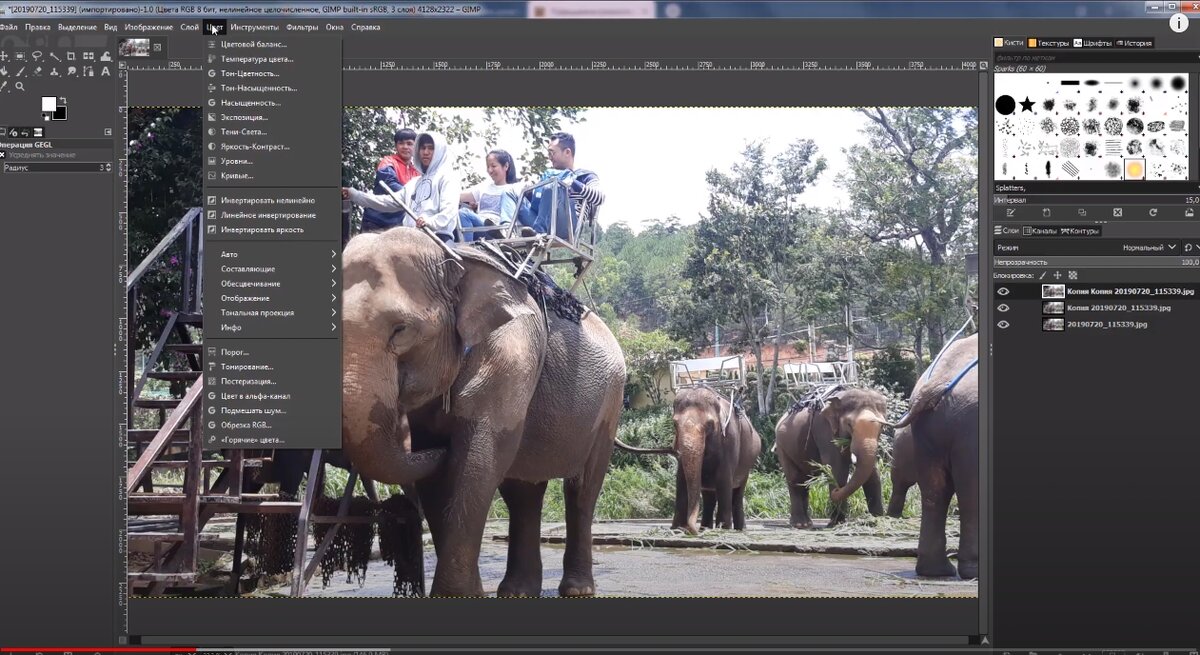Switch to the 'Контуры' tab
Viewport: 1200px width, 655px height.
1080,231
